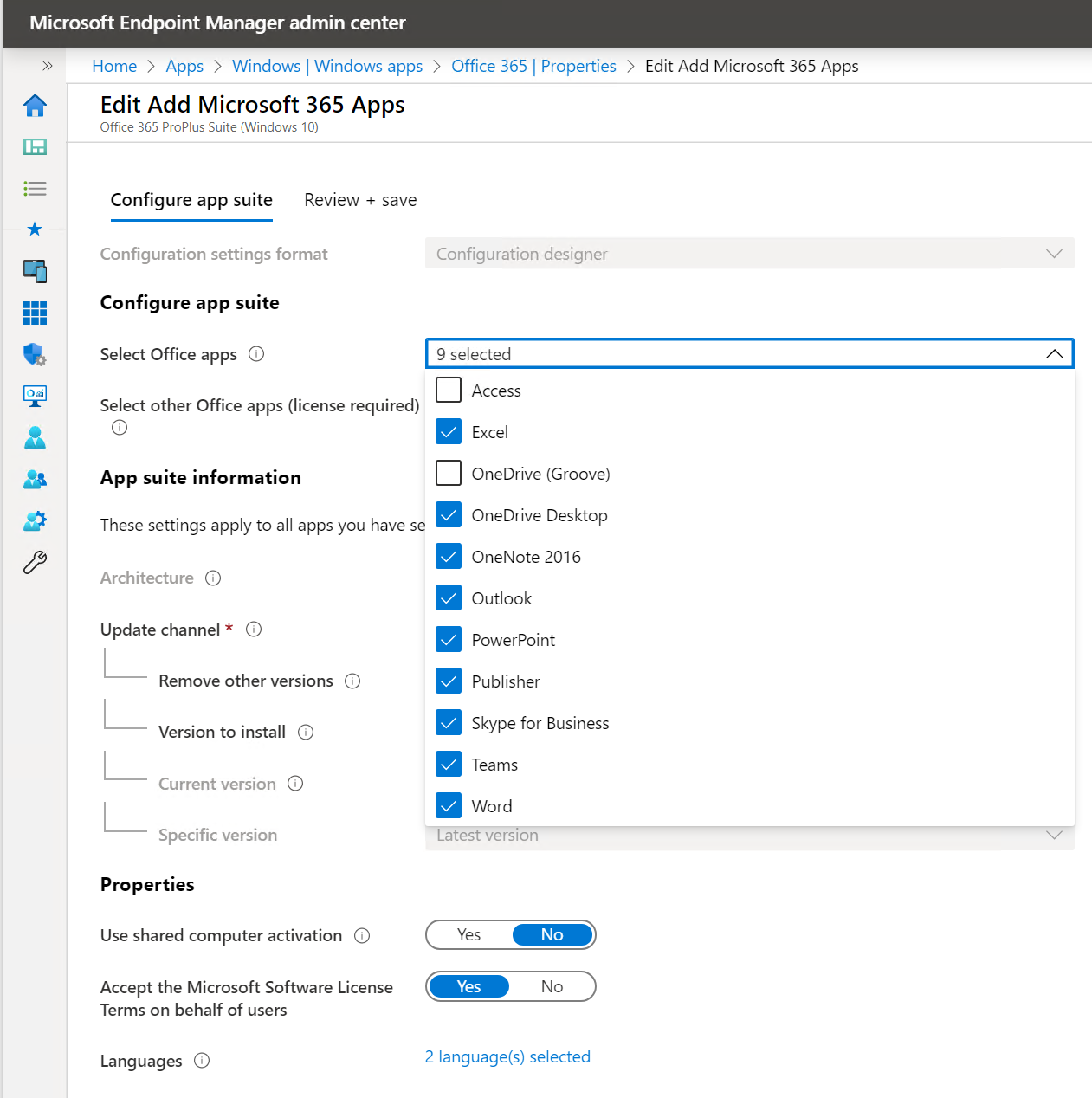The width and height of the screenshot is (1092, 1098).
Task: Uncheck OneDrive Desktop checkbox
Action: pyautogui.click(x=449, y=515)
